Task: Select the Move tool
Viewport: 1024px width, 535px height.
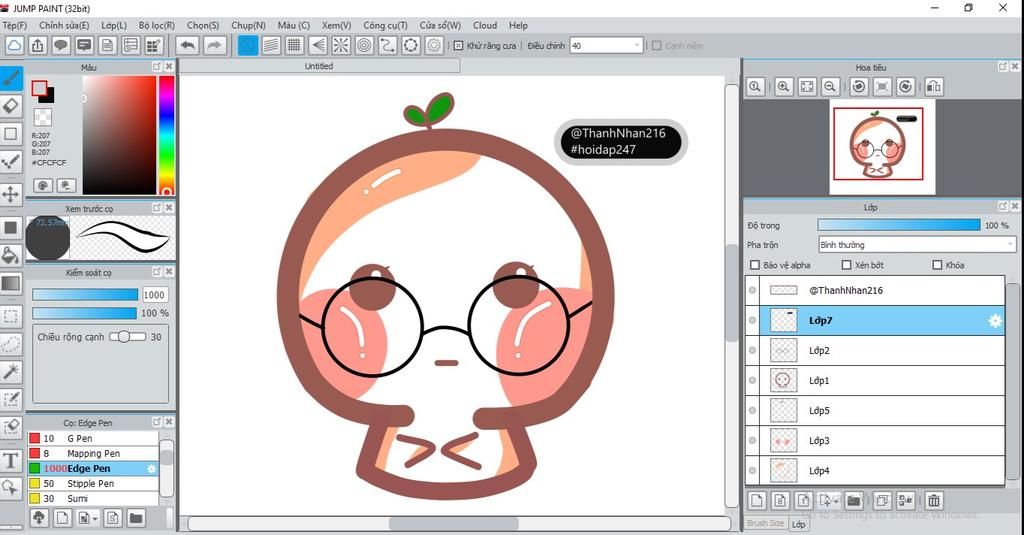Action: (x=11, y=194)
